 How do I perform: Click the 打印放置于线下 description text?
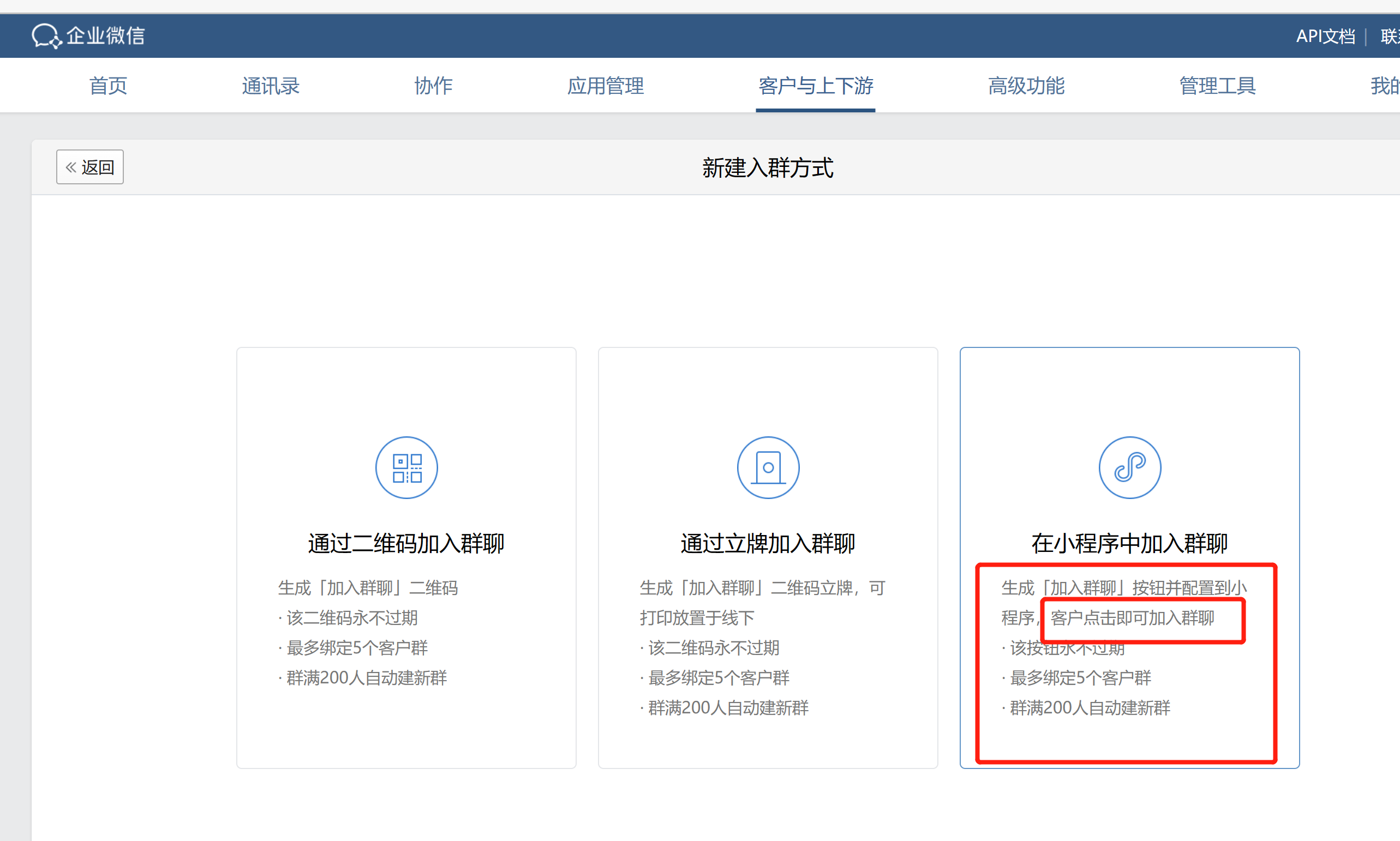tap(697, 618)
